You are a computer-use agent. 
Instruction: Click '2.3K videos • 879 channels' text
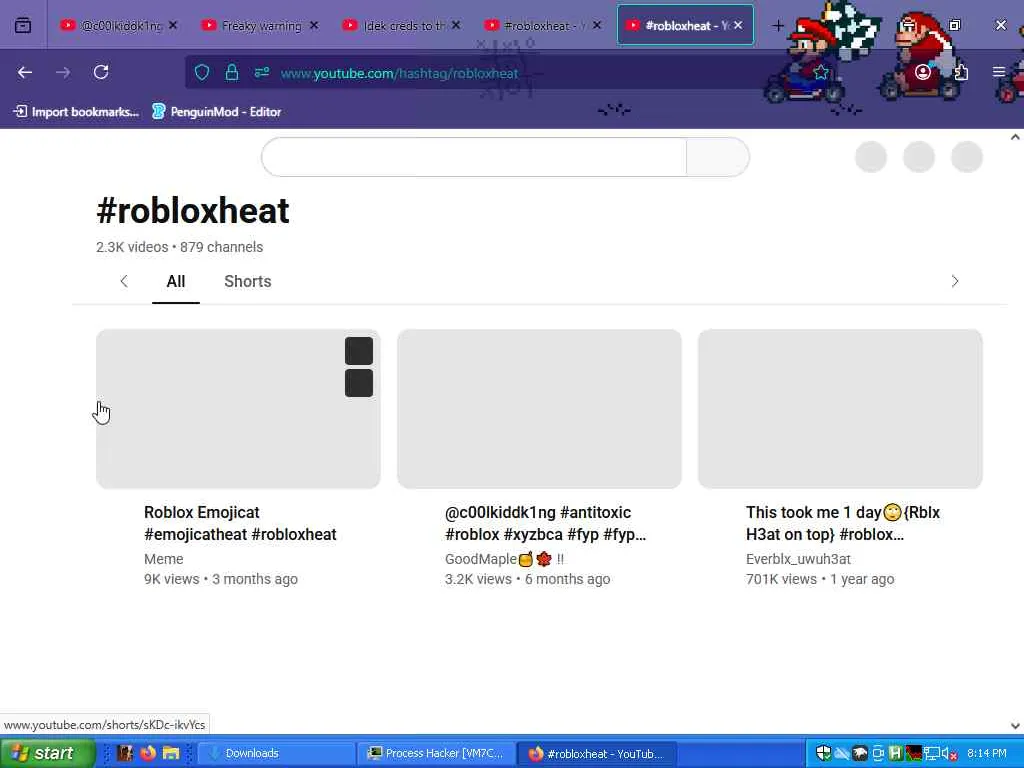180,247
